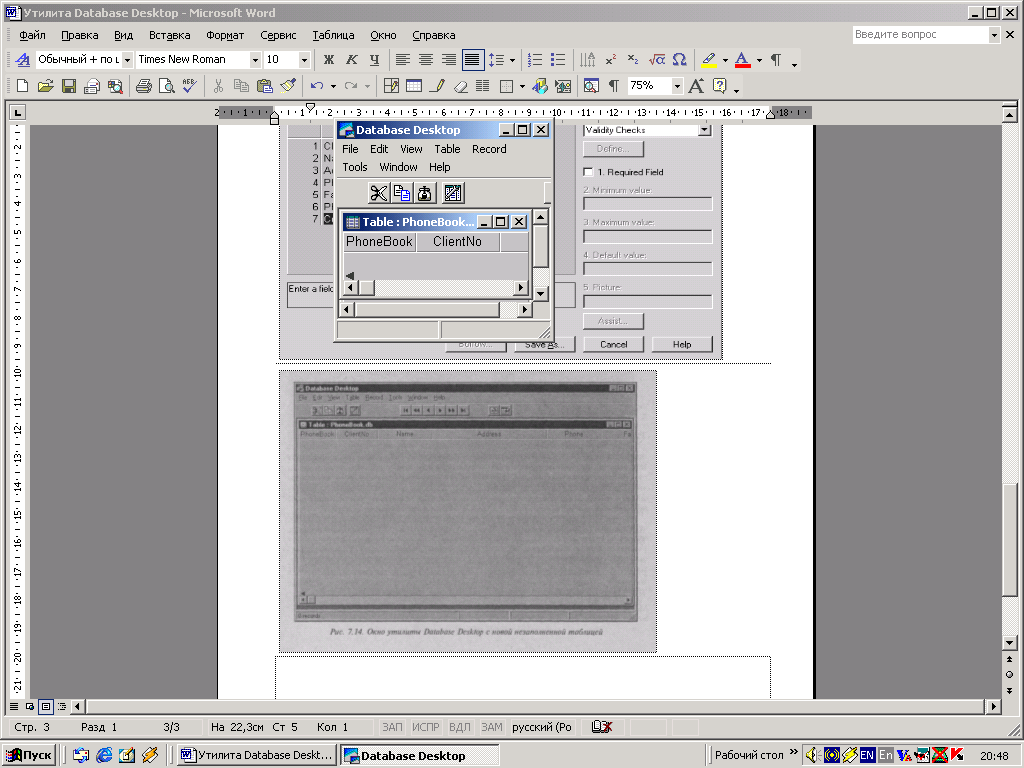Apply a bulleted list

point(558,59)
